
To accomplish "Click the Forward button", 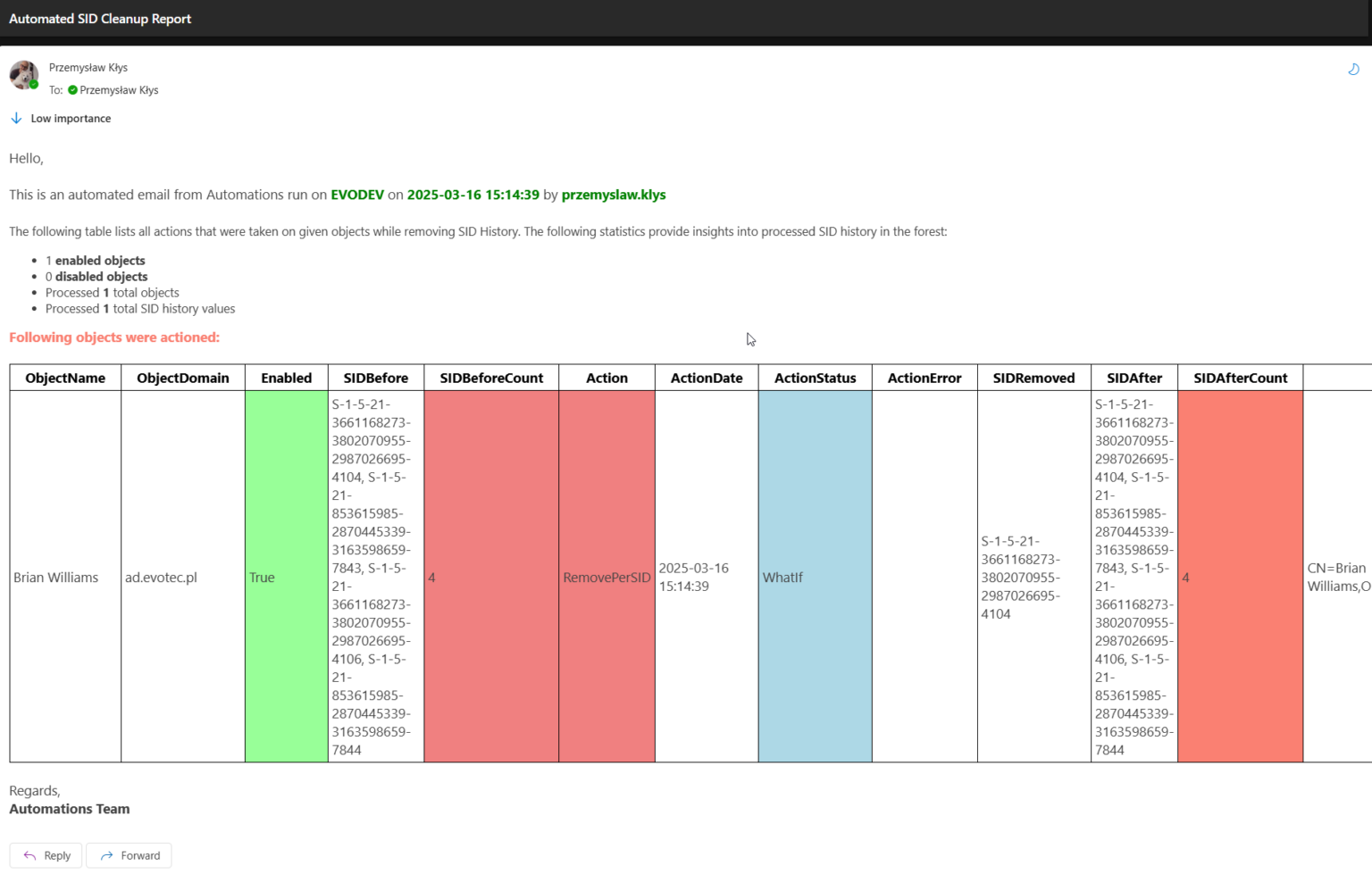I will pos(129,854).
